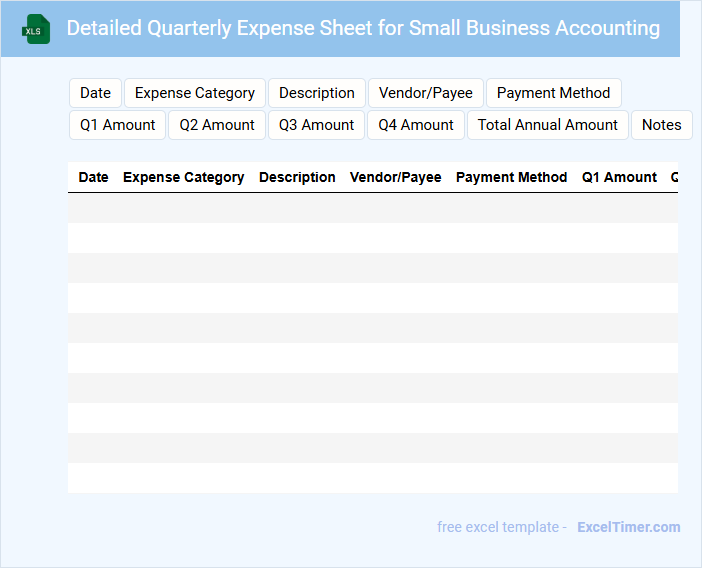Click the Total Annual Amount tag

tap(548, 125)
